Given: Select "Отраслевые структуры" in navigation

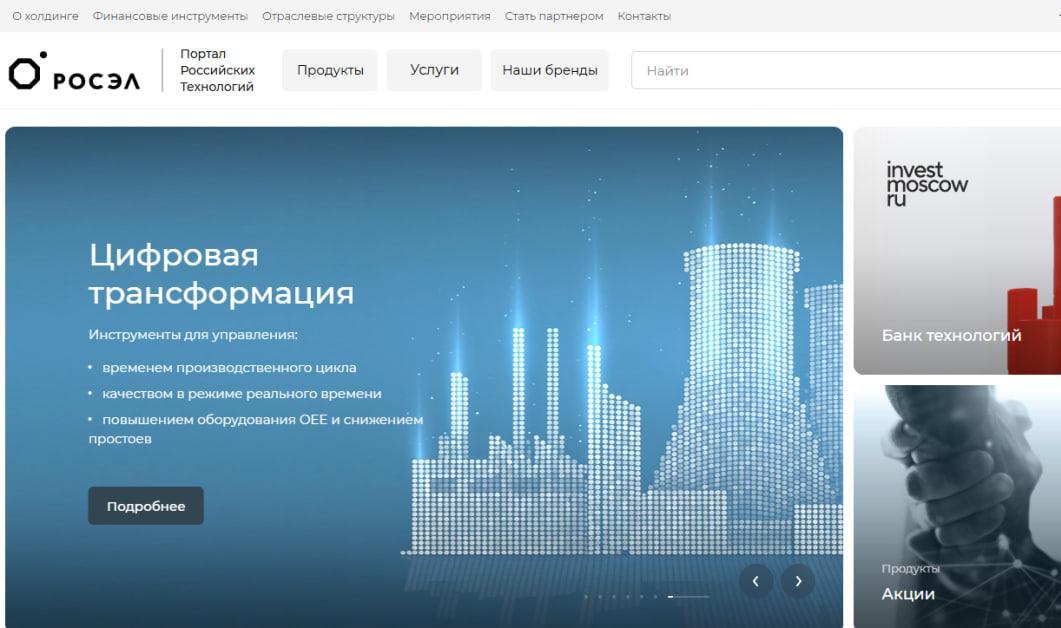Looking at the screenshot, I should [x=331, y=15].
